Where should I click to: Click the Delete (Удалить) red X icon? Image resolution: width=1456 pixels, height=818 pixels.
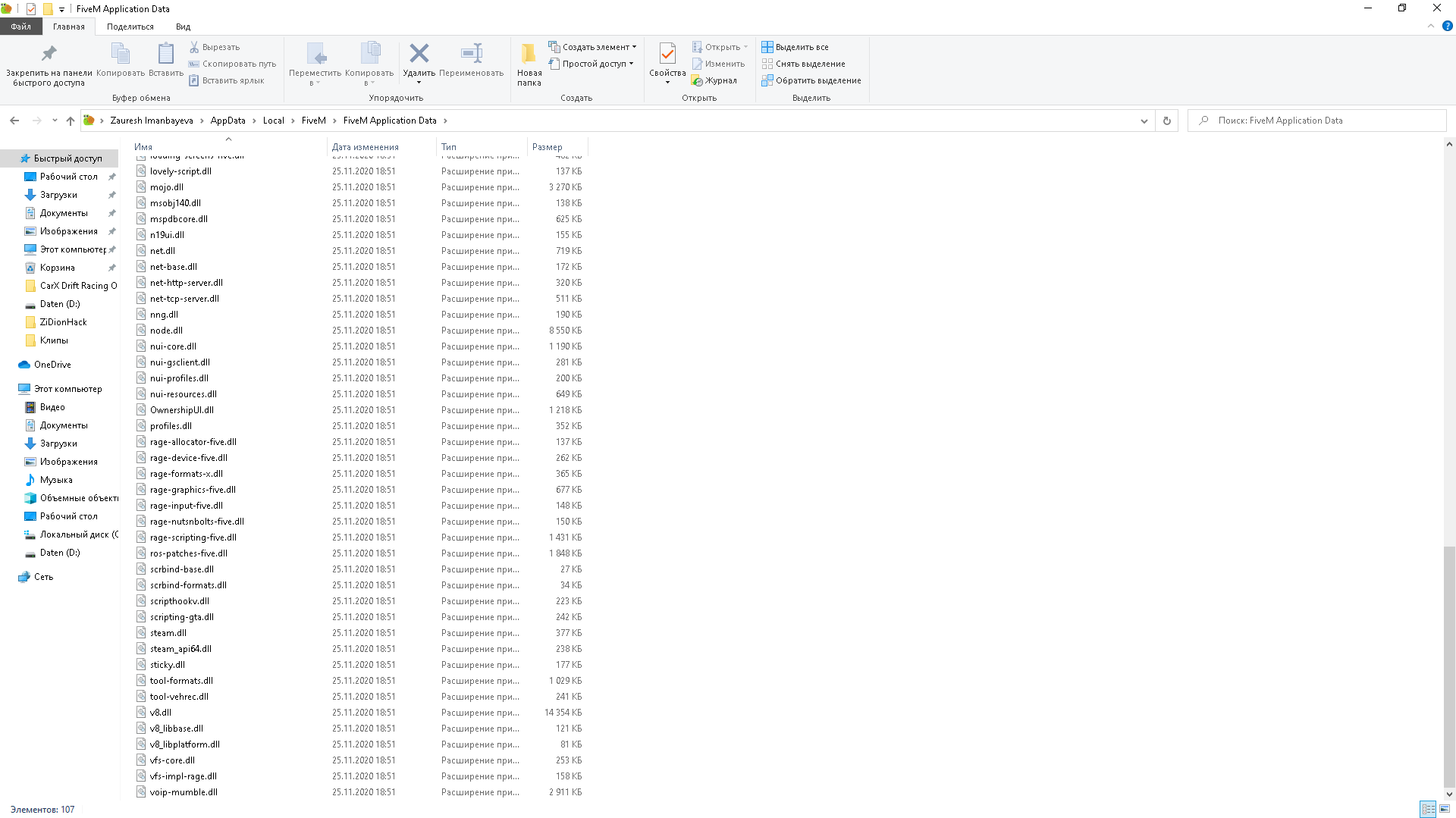pyautogui.click(x=419, y=54)
